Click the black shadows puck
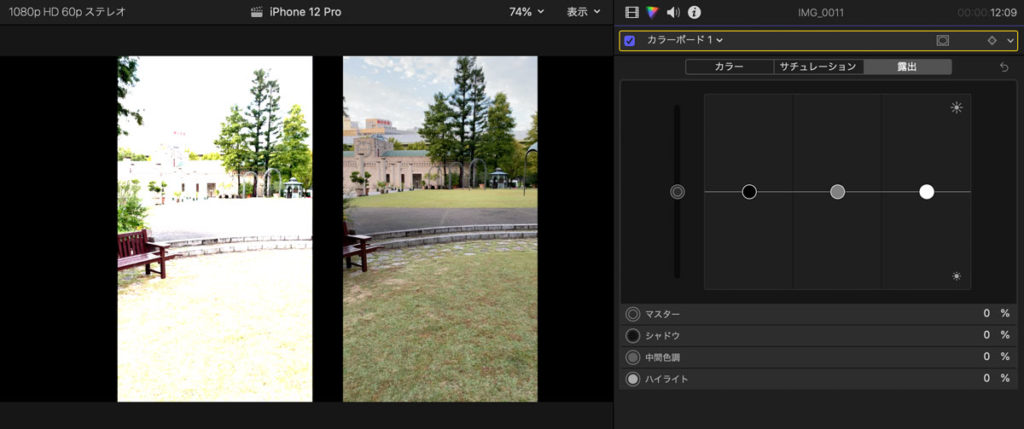The height and width of the screenshot is (429, 1024). point(749,192)
